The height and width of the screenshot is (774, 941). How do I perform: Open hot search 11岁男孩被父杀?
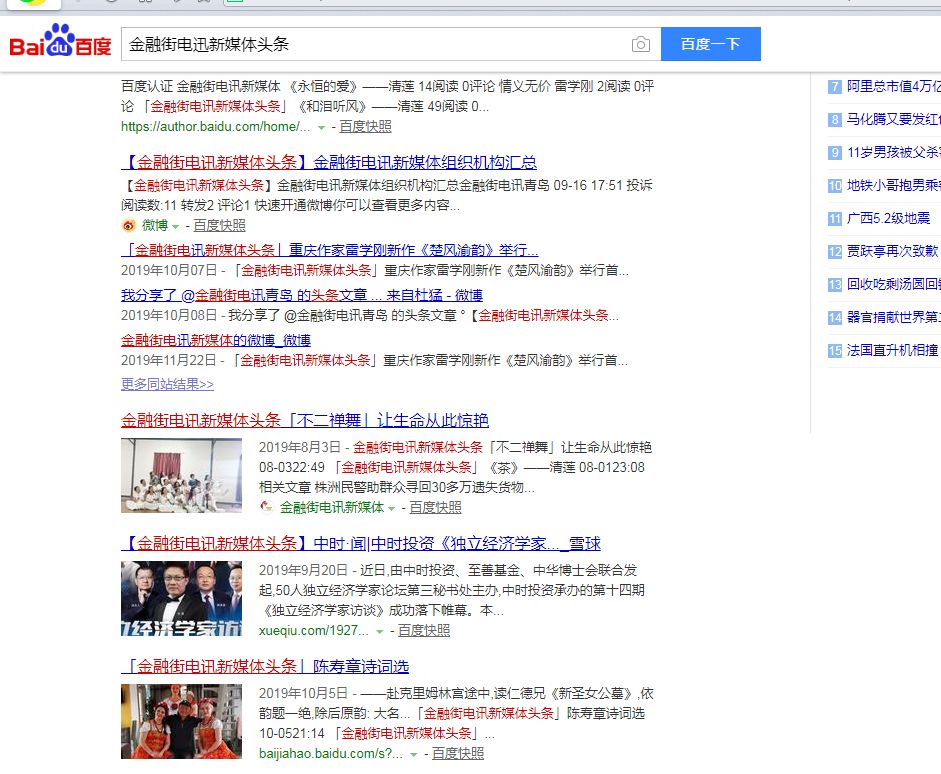(x=894, y=152)
